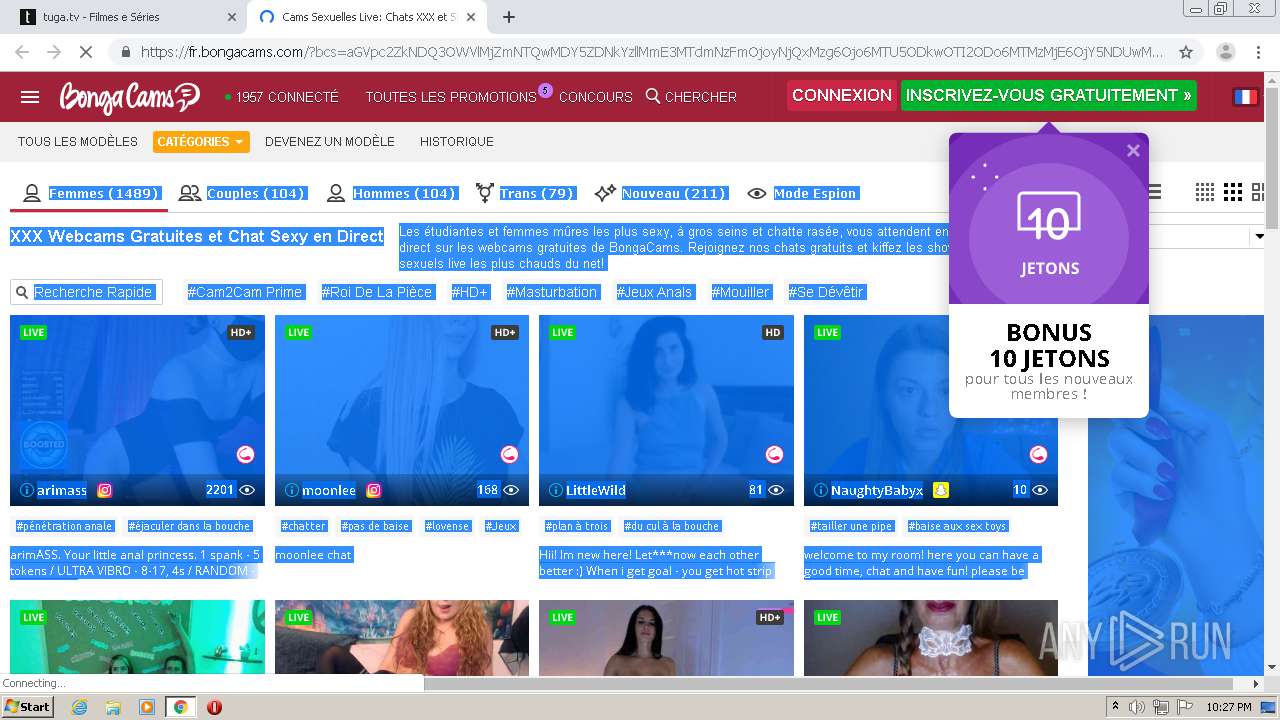Image resolution: width=1280 pixels, height=720 pixels.
Task: Click the pink badge on LittleWild thumbnail
Action: coord(774,455)
